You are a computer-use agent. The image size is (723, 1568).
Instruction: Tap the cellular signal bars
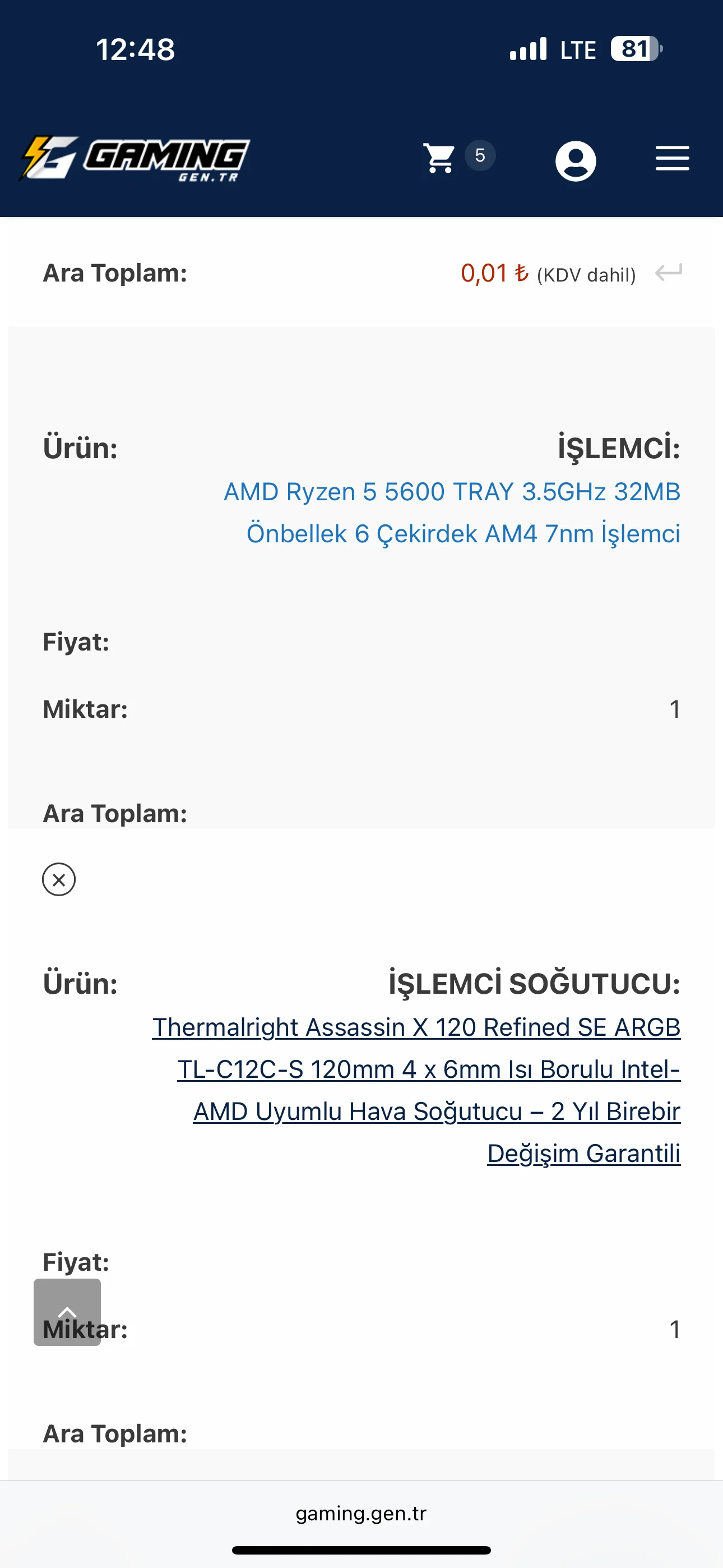point(529,49)
